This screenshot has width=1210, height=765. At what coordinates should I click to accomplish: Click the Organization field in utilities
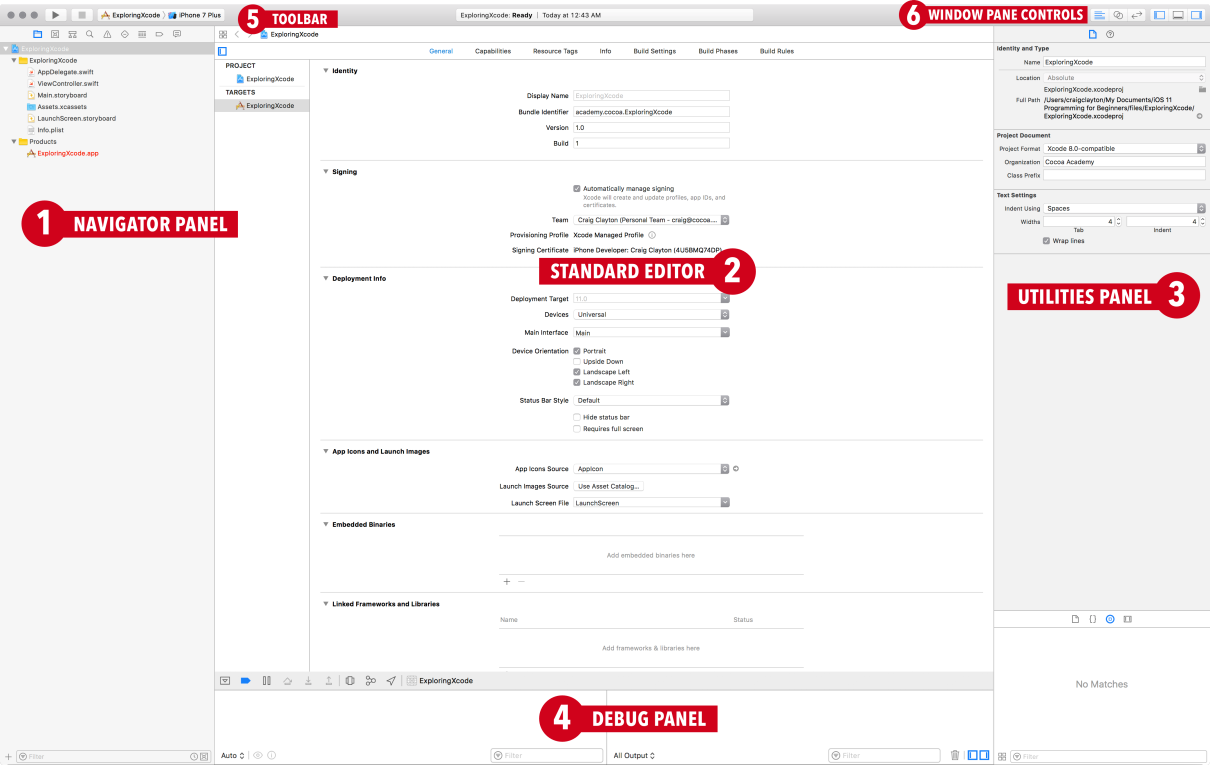pos(1125,161)
